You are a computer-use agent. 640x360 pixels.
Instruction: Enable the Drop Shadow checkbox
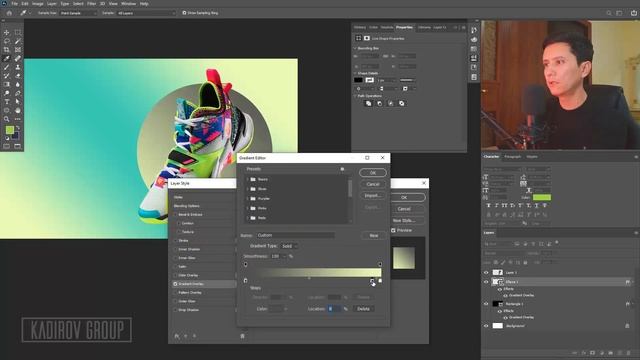click(x=176, y=310)
